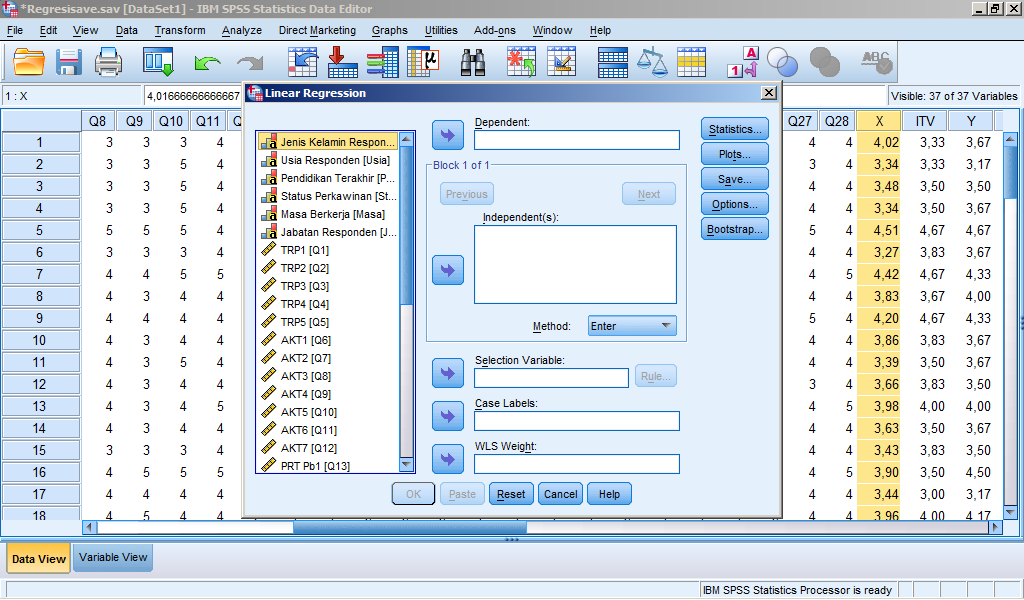Open the Graphs menu
Screen dimensions: 1024x600
[389, 30]
